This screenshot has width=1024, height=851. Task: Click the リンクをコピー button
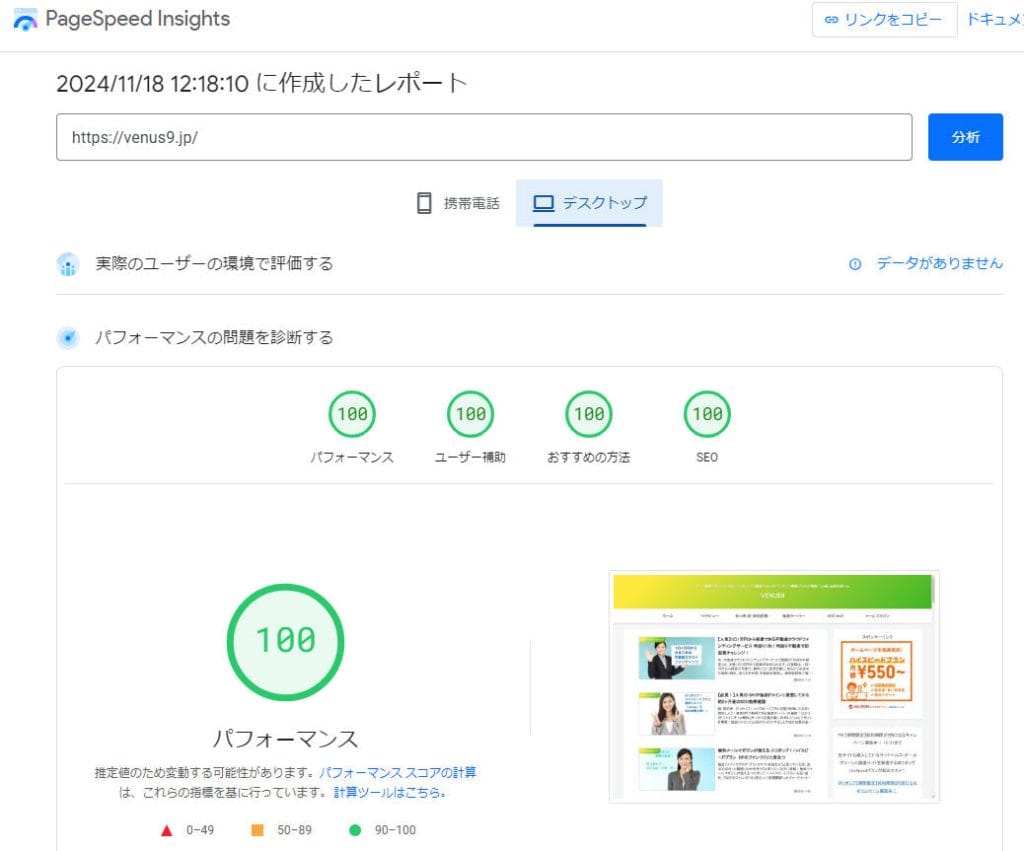click(884, 20)
